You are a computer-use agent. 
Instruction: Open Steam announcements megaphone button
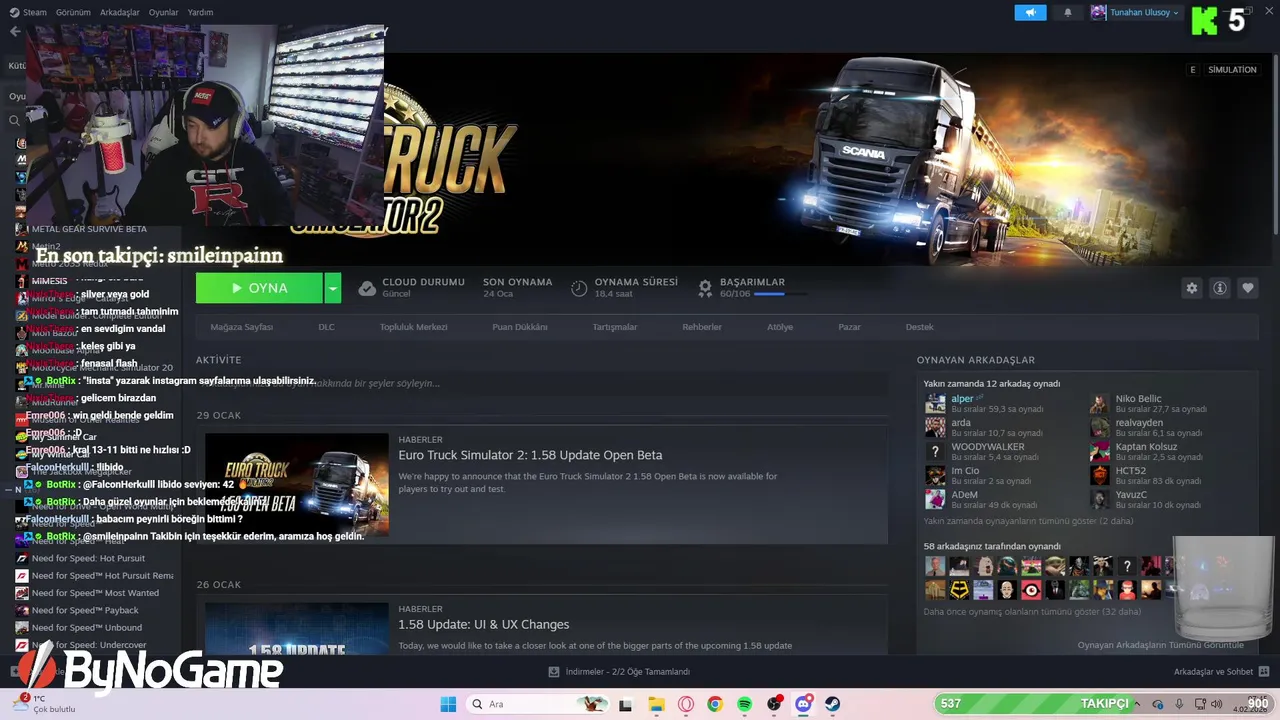coord(1030,13)
